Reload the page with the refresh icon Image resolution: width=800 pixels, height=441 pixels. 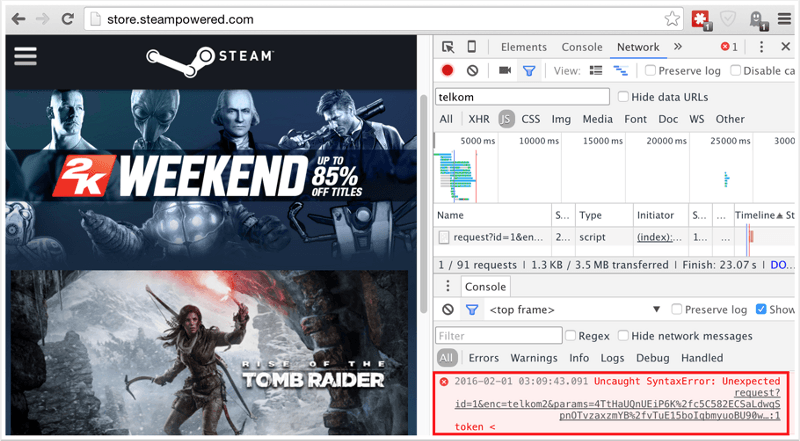[67, 19]
